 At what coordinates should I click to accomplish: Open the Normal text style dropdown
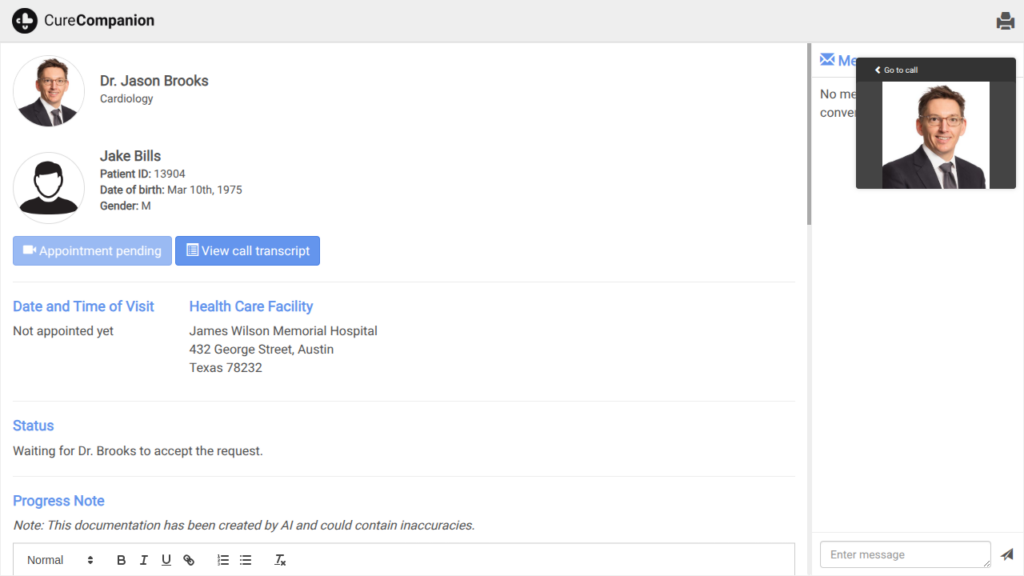(x=60, y=560)
